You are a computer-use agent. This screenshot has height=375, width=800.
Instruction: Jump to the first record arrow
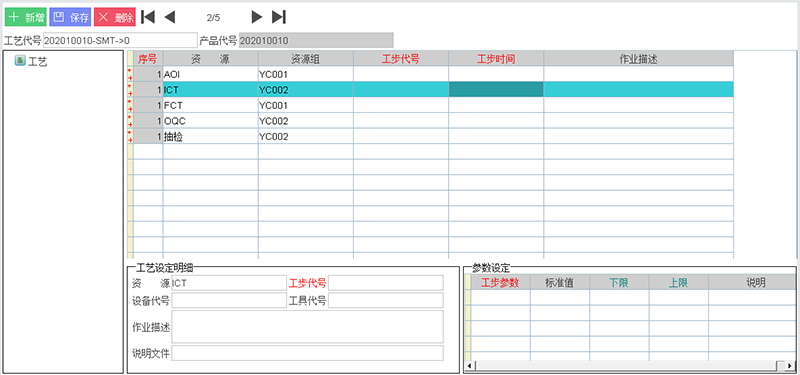pos(147,17)
